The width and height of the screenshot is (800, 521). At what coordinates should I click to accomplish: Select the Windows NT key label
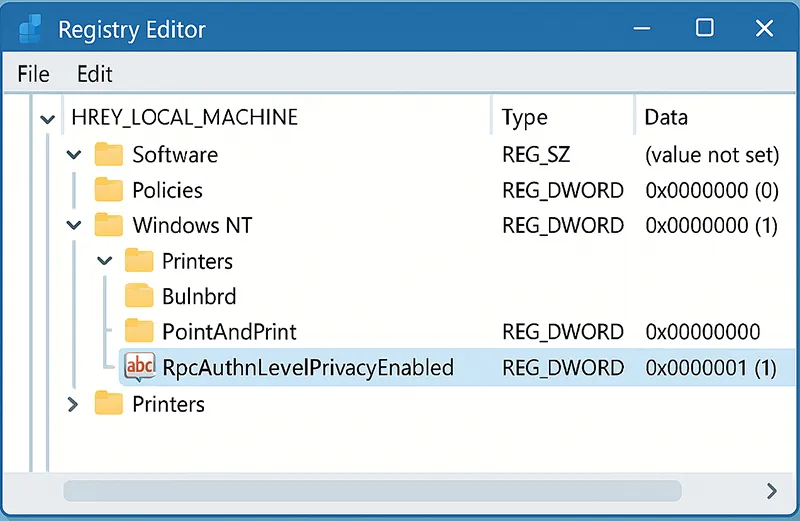click(192, 226)
